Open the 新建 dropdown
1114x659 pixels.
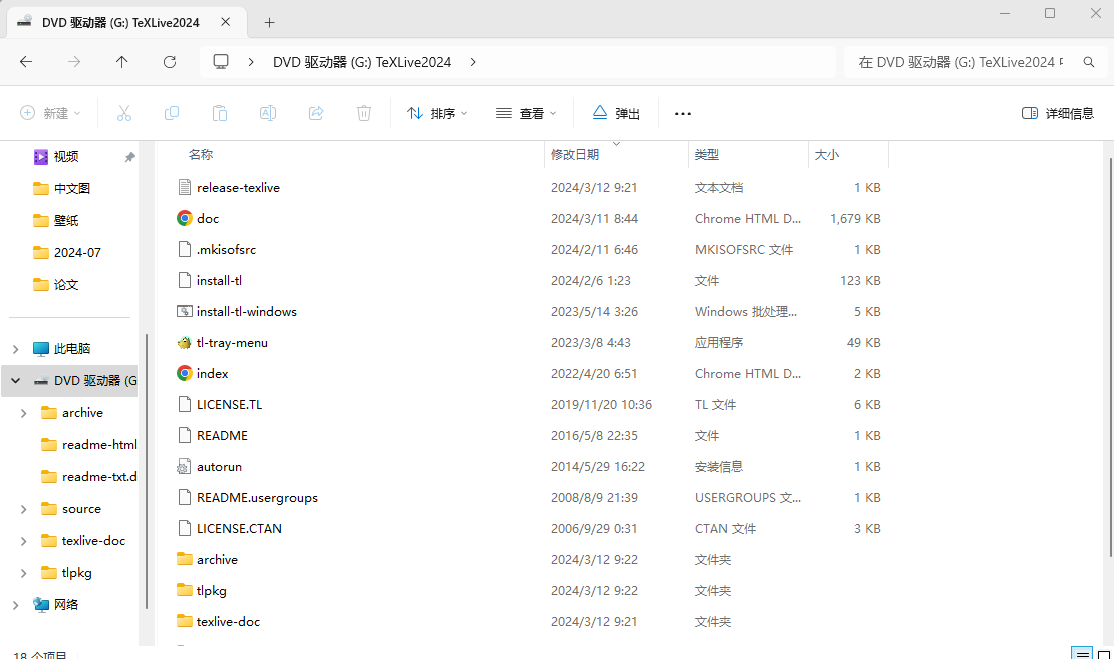tap(50, 113)
